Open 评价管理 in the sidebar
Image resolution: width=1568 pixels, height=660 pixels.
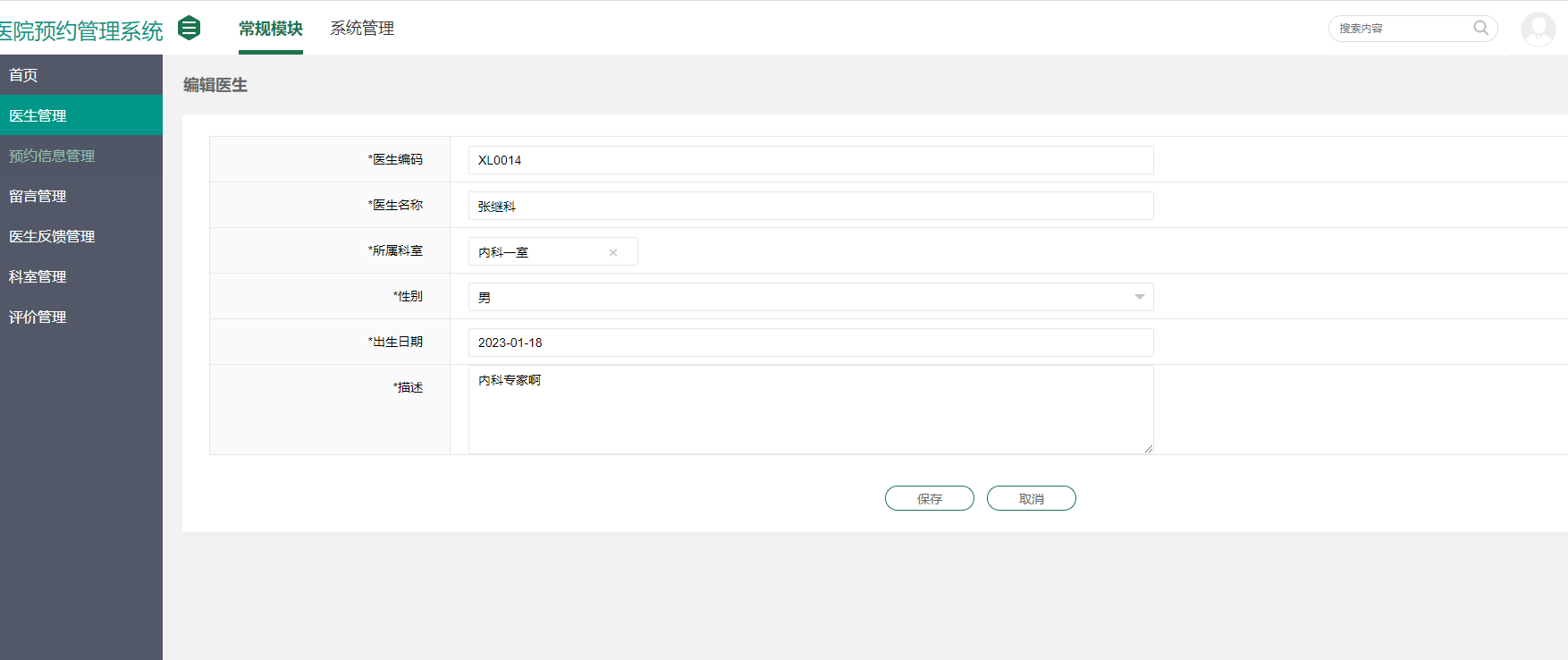tap(81, 317)
